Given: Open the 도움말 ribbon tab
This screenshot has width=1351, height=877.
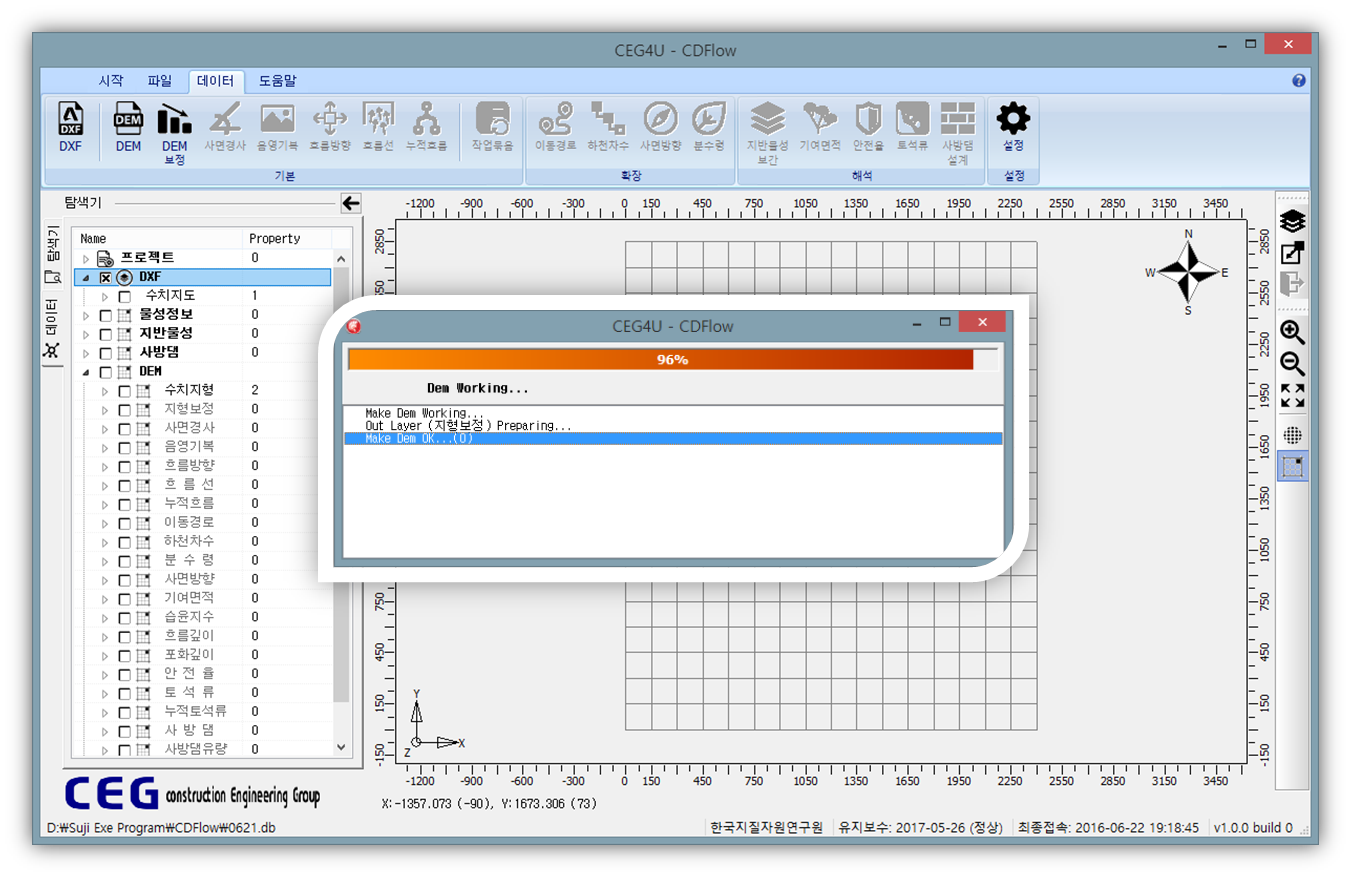Looking at the screenshot, I should (277, 81).
